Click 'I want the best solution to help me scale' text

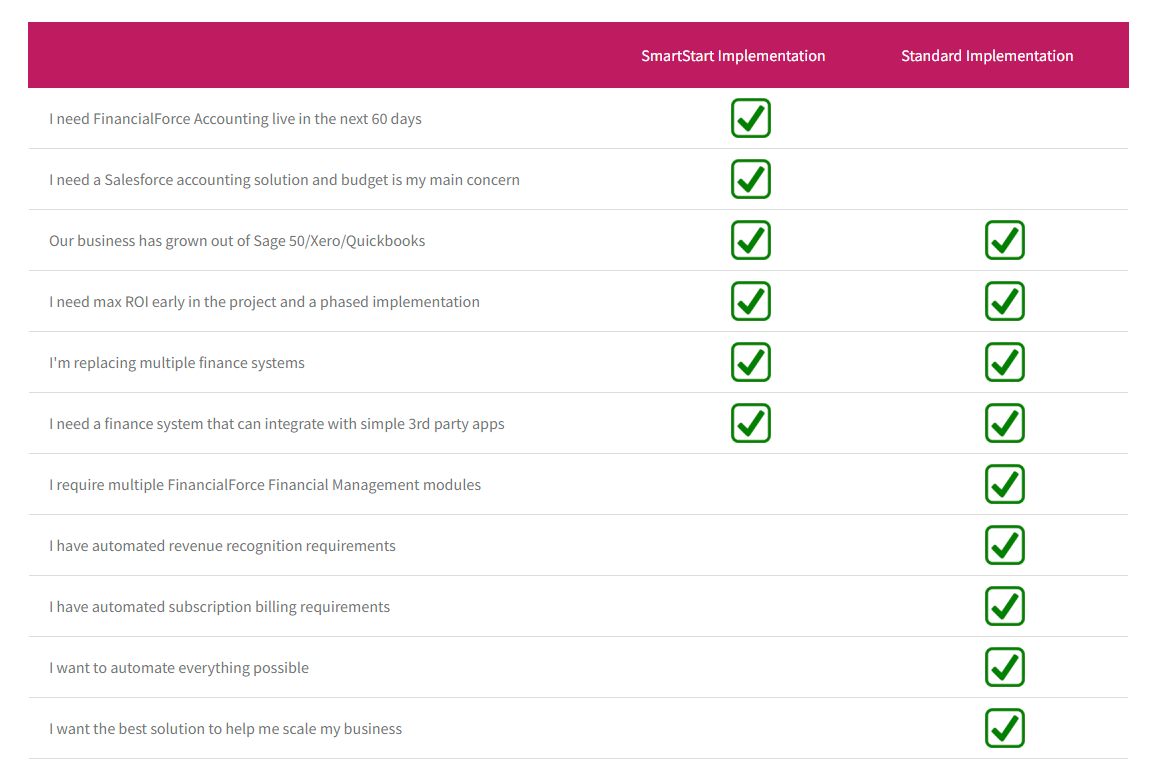(225, 729)
